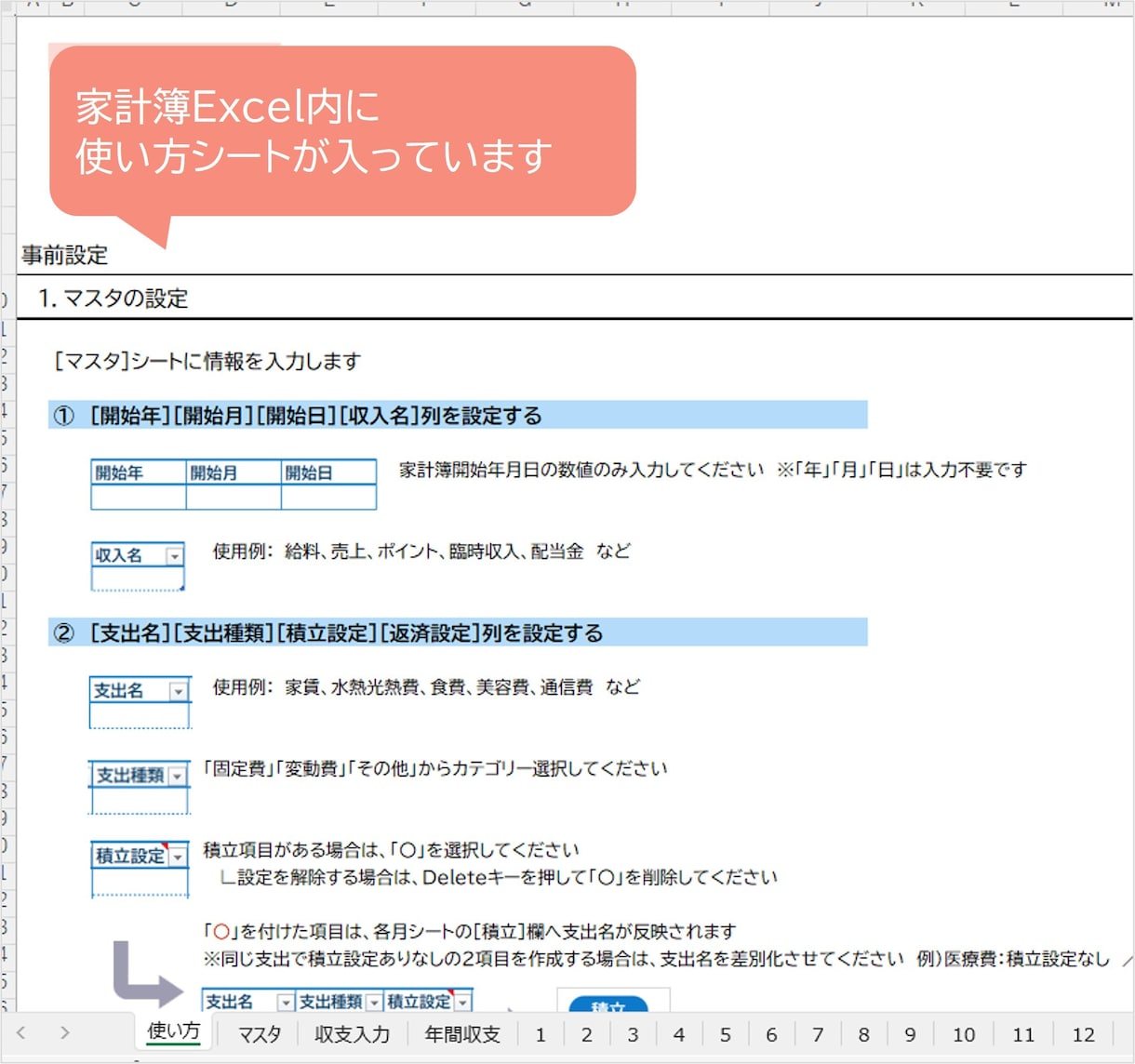Open the month 1 sheet tab
The height and width of the screenshot is (1064, 1135).
click(541, 1034)
